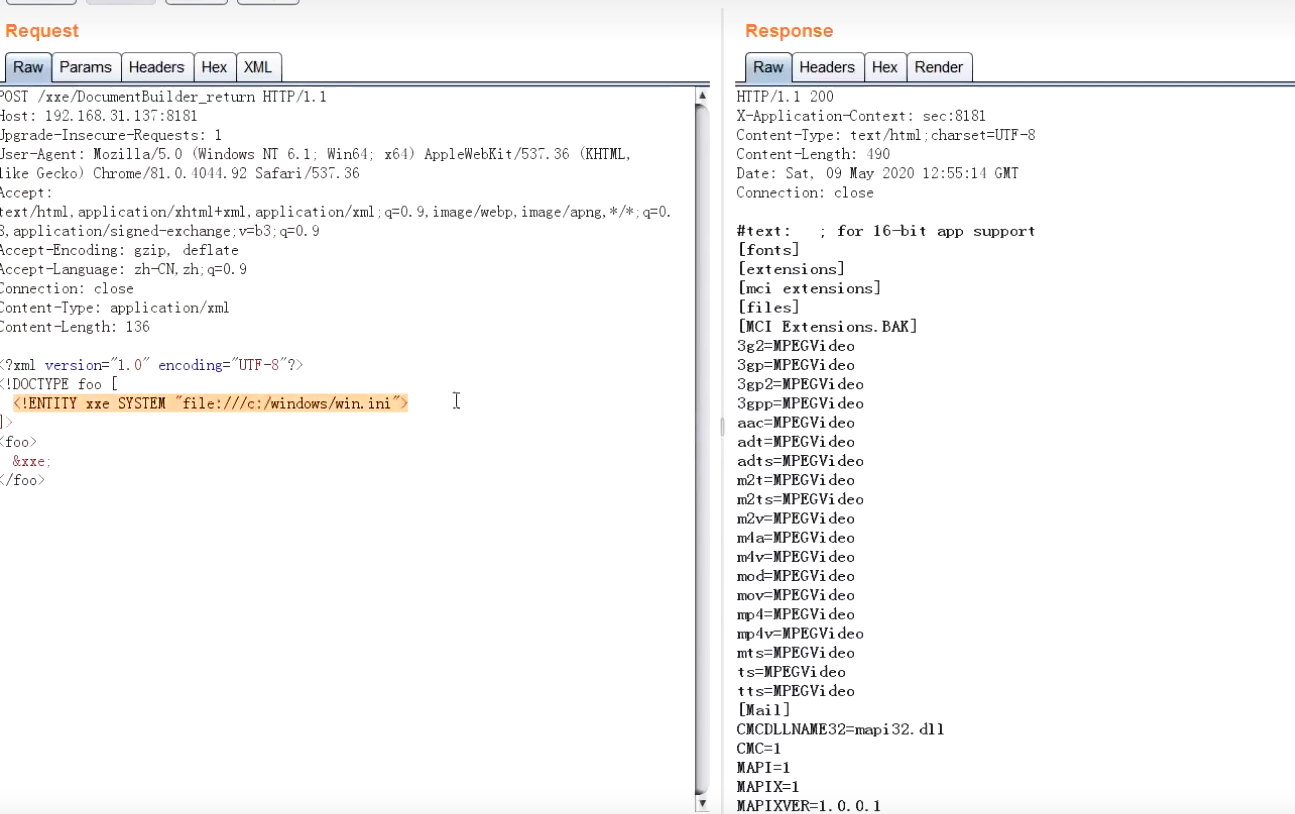Screen dimensions: 1295x814
Task: Click the Accept-Language: zh-CN line
Action: point(123,269)
